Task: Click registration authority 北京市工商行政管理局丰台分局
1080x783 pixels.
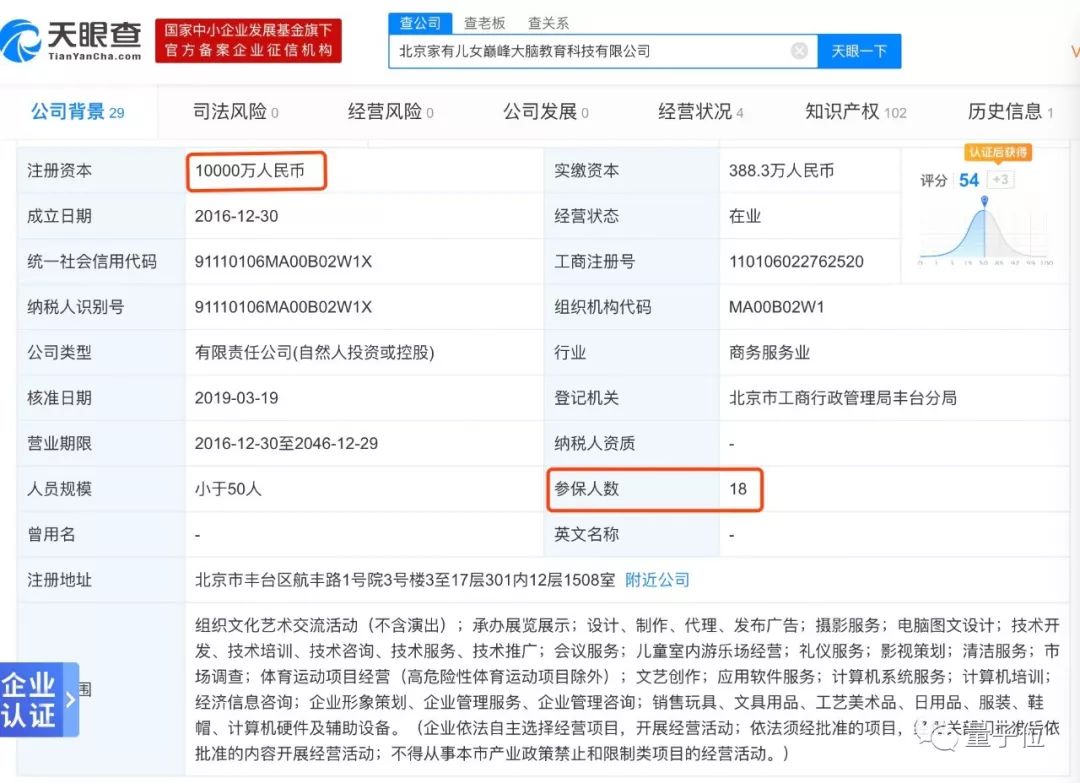Action: point(842,398)
